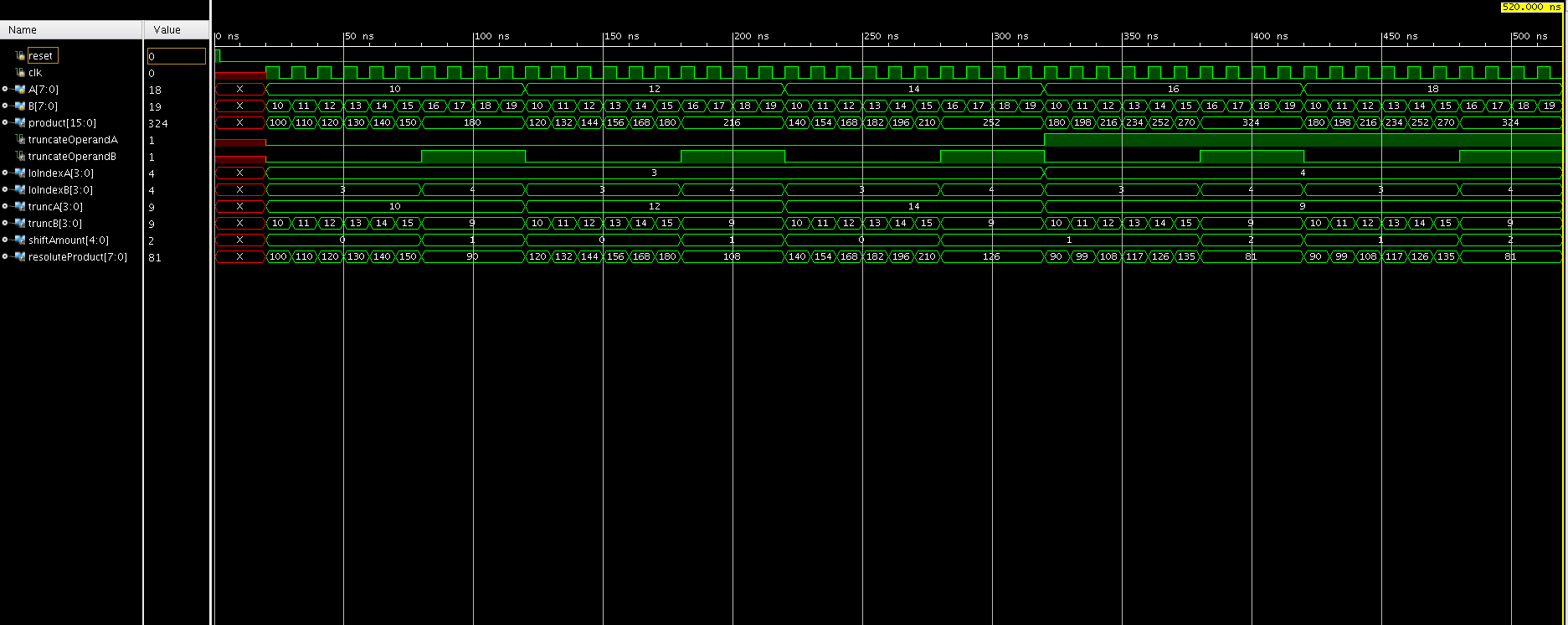Viewport: 1568px width, 625px height.
Task: Click the product value 324
Action: 158,123
